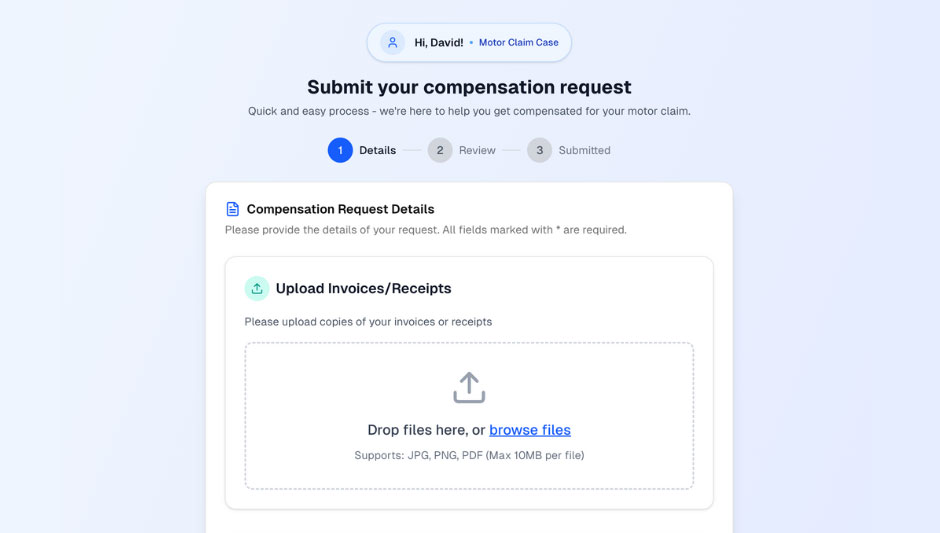Image resolution: width=940 pixels, height=533 pixels.
Task: Click the large upload arrow in drop zone
Action: tap(469, 388)
